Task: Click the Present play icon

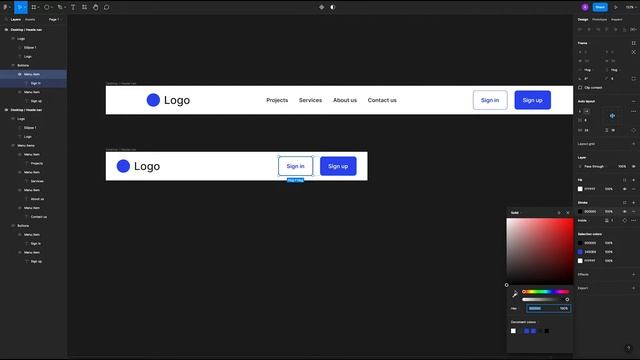Action: click(616, 7)
